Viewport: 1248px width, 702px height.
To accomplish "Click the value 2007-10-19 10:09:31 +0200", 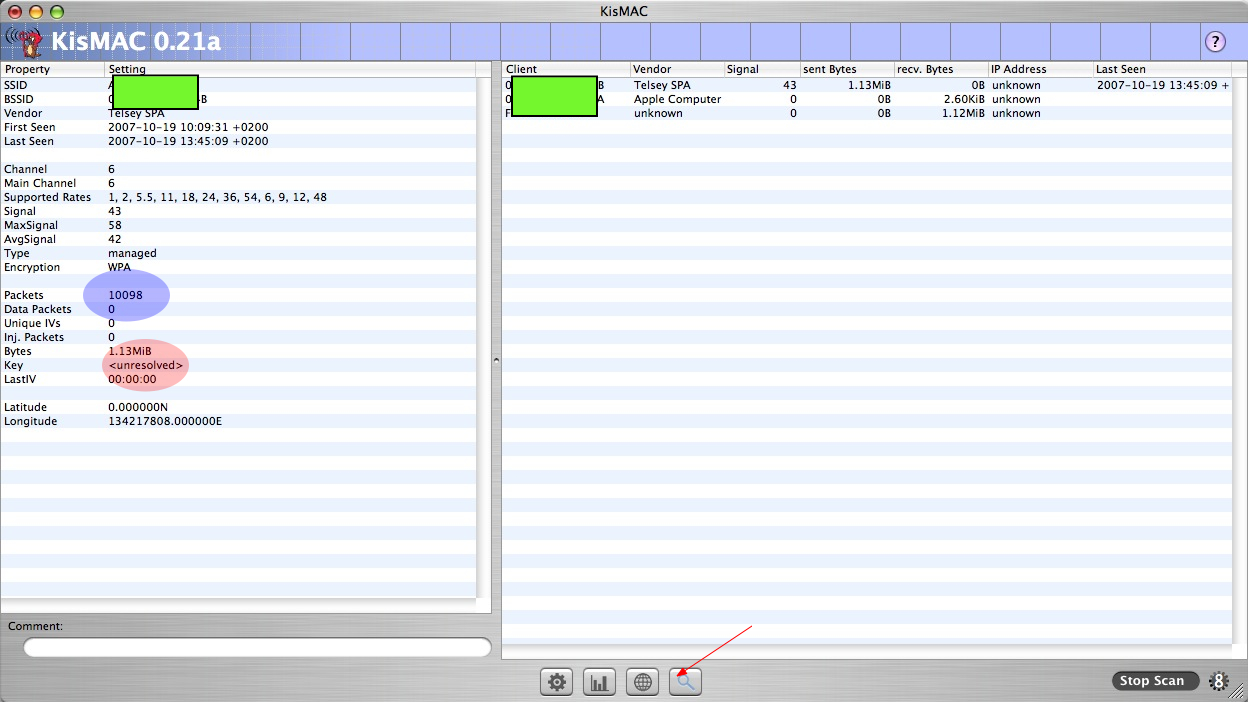I will click(188, 127).
